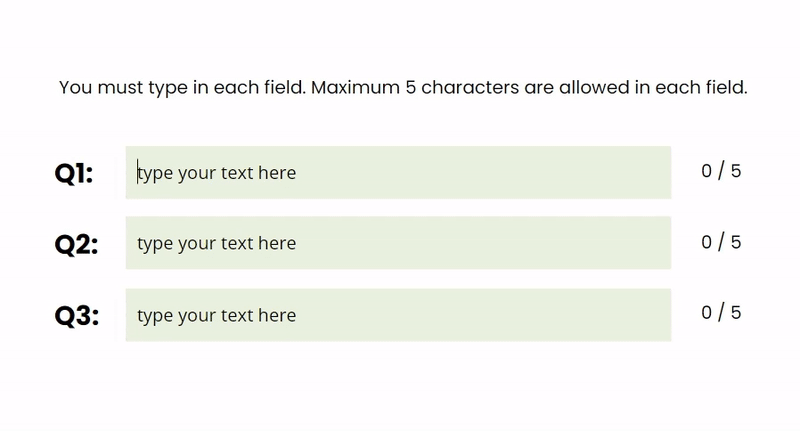800x431 pixels.
Task: Click the "You must type in each field" sentence
Action: pos(182,88)
